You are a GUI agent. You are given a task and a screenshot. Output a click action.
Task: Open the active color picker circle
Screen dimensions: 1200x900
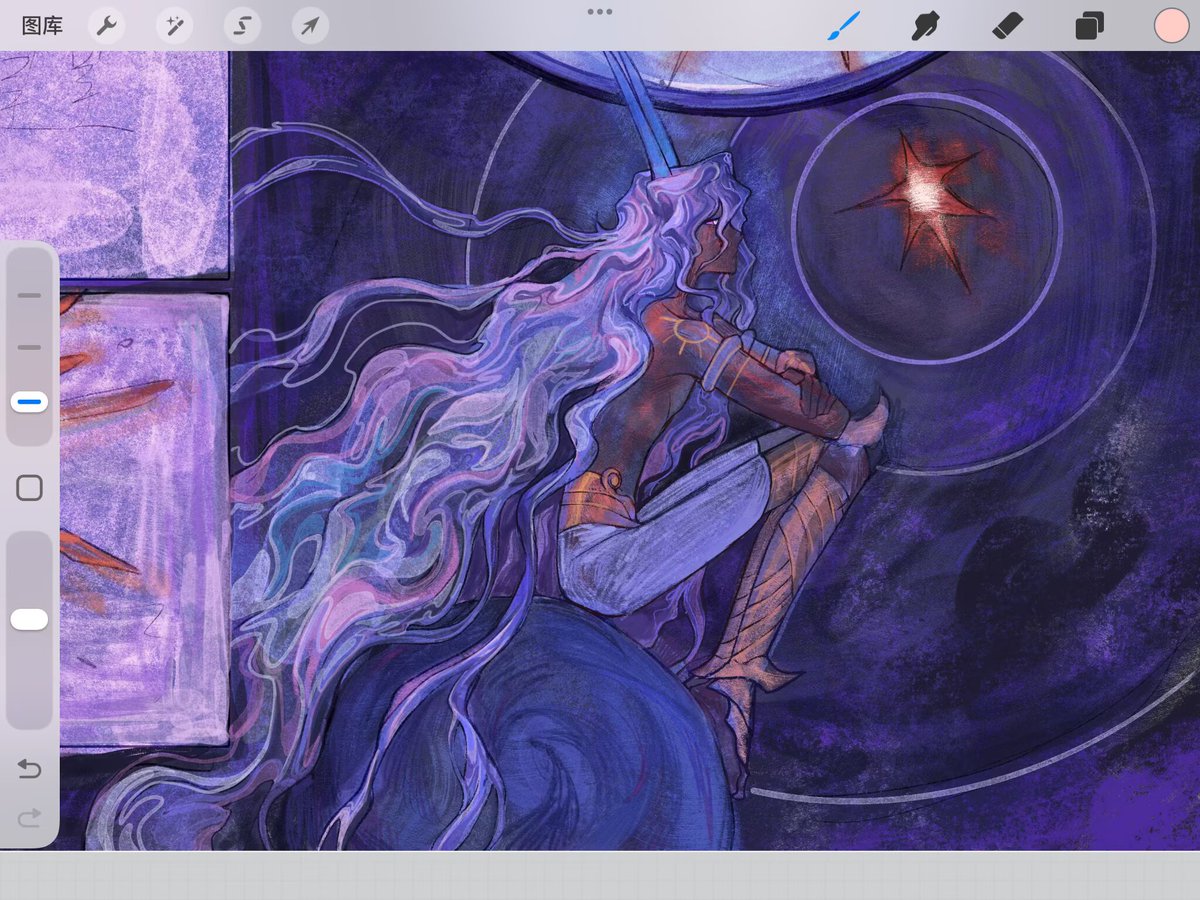1171,26
